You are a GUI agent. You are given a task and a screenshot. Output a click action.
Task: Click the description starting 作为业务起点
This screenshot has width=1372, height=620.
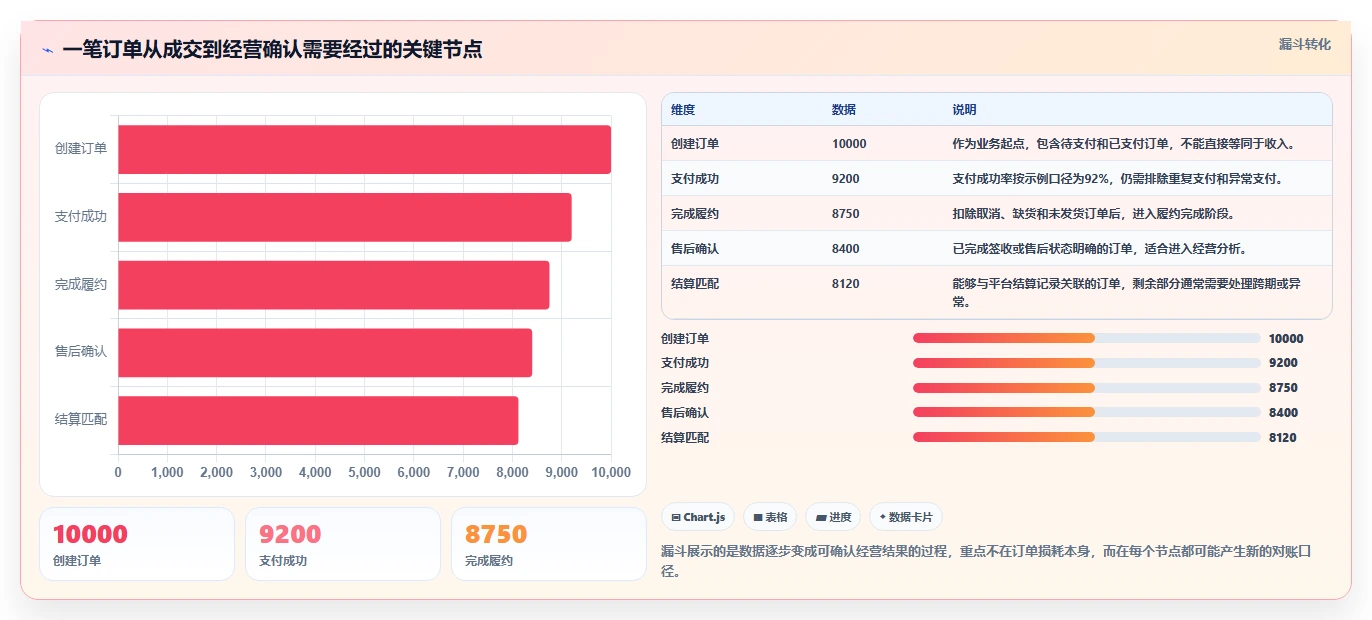1125,144
